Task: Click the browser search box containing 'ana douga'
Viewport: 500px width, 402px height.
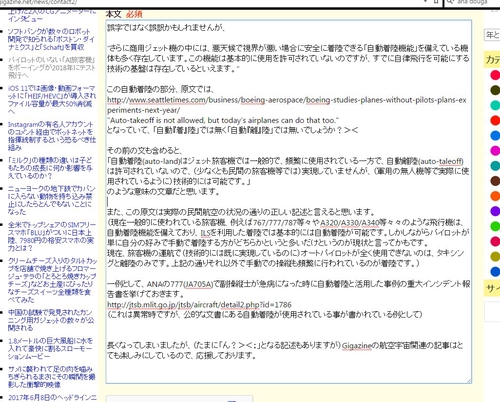Action: tap(473, 2)
